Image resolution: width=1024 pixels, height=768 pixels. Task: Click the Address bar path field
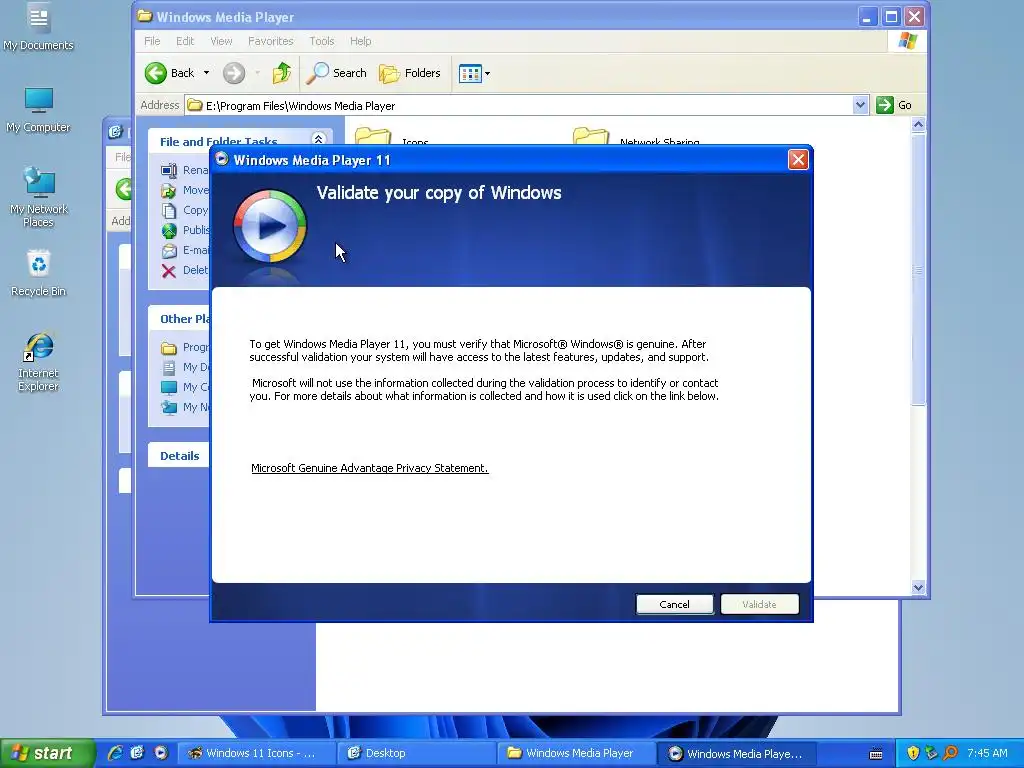coord(519,106)
